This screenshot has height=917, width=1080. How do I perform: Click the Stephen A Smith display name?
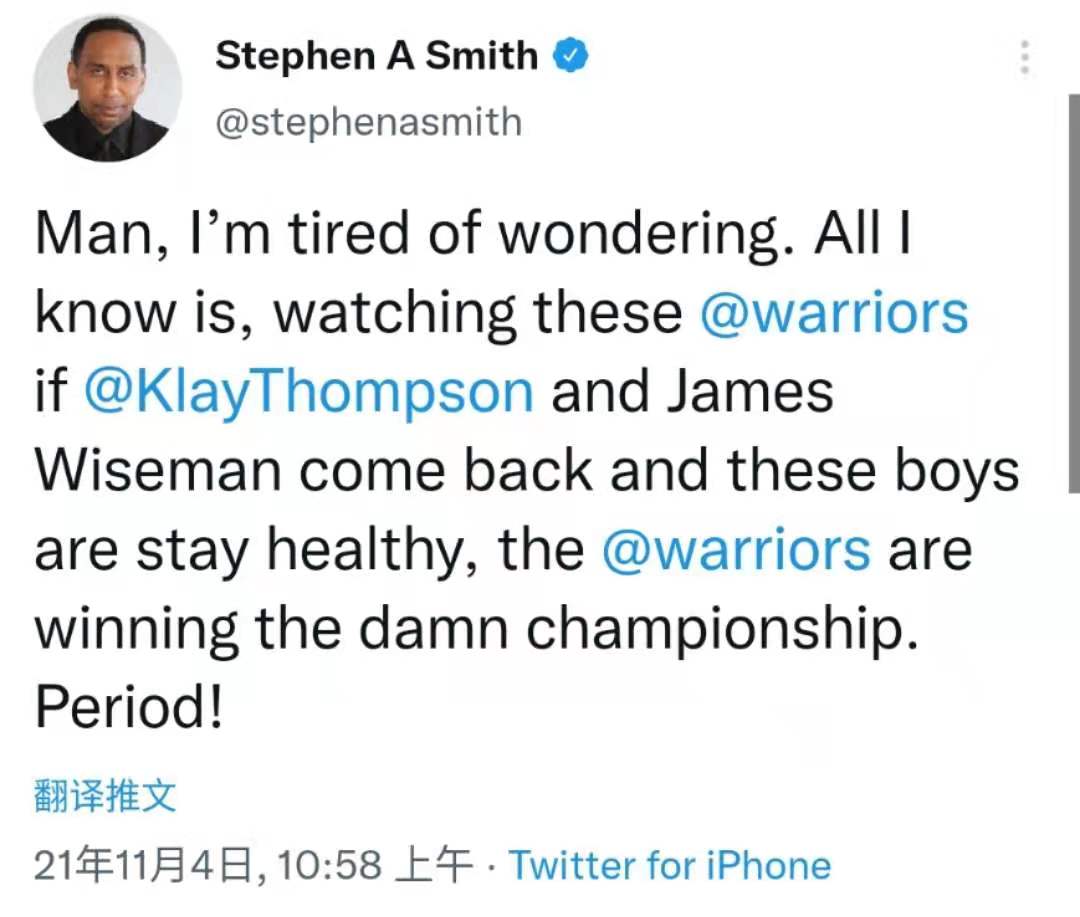377,55
